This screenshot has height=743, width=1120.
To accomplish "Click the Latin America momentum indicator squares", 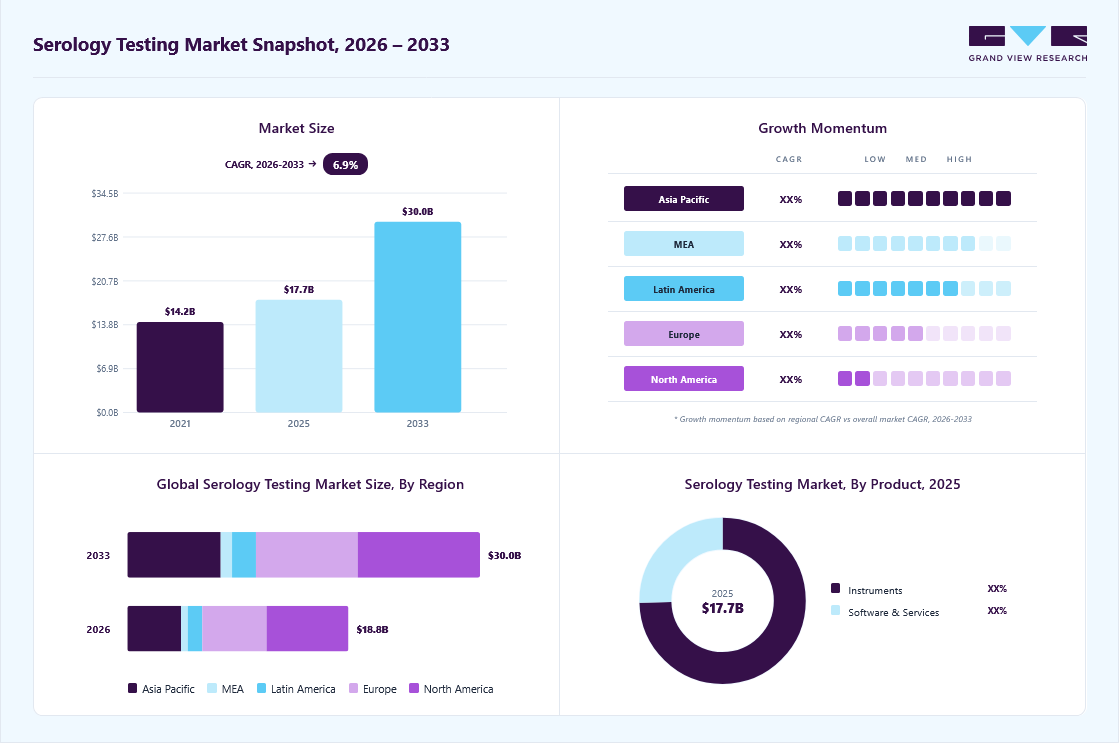I will coord(924,289).
